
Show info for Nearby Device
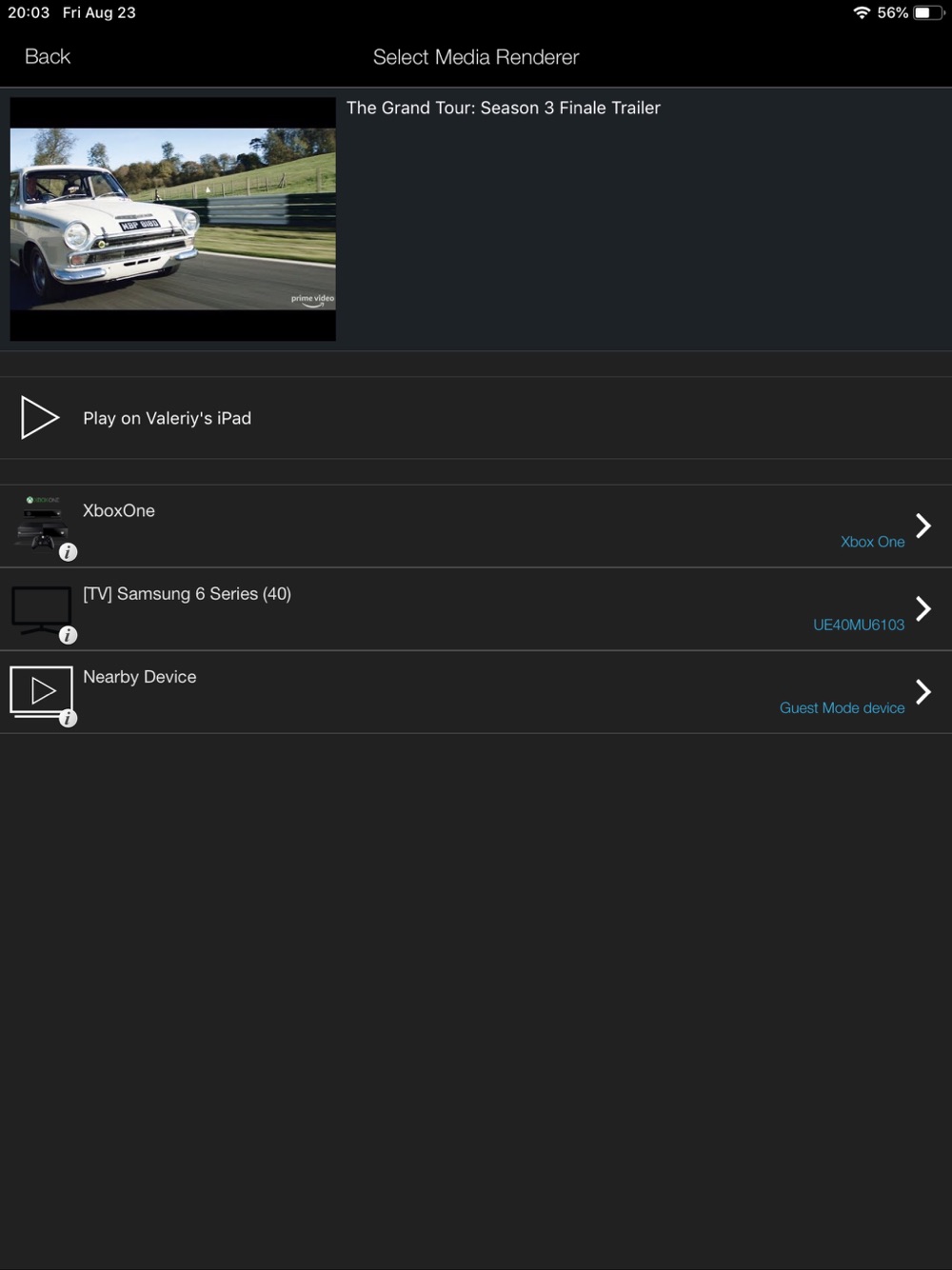(68, 719)
